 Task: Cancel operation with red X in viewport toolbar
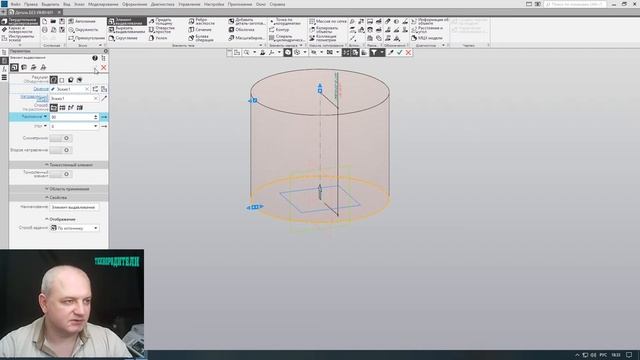click(408, 52)
